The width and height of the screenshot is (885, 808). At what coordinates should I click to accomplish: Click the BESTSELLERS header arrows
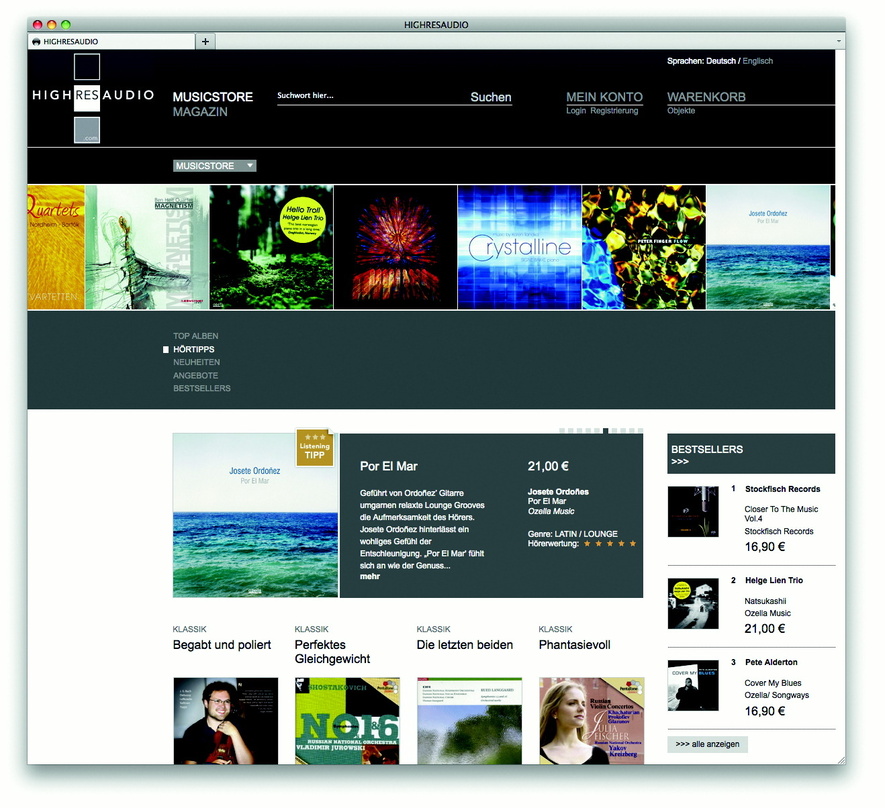(680, 462)
